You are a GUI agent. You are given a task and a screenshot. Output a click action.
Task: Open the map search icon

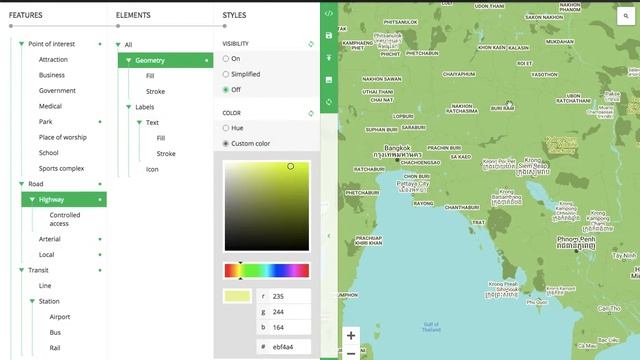[x=626, y=16]
